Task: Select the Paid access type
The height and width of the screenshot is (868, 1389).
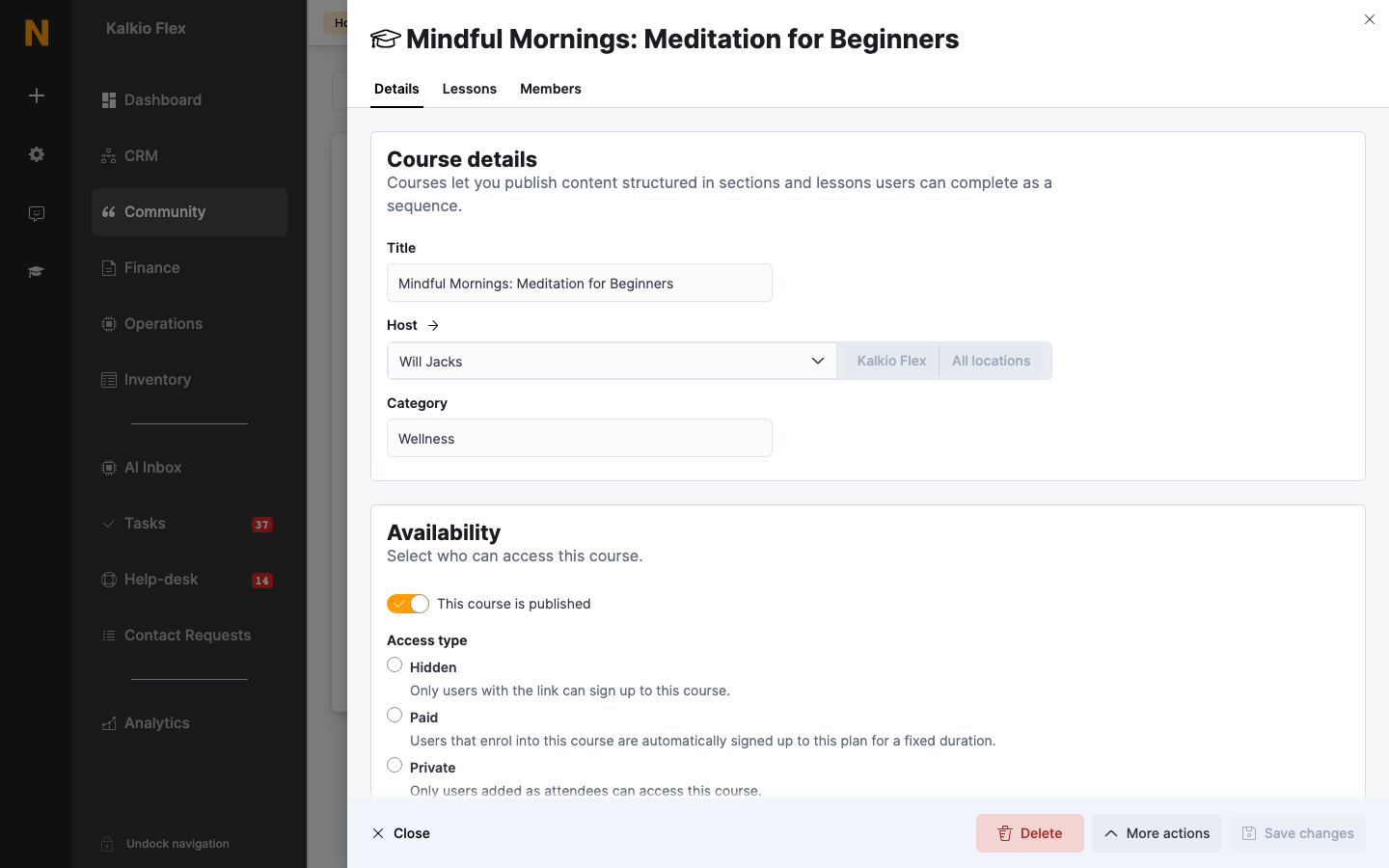Action: (x=395, y=715)
